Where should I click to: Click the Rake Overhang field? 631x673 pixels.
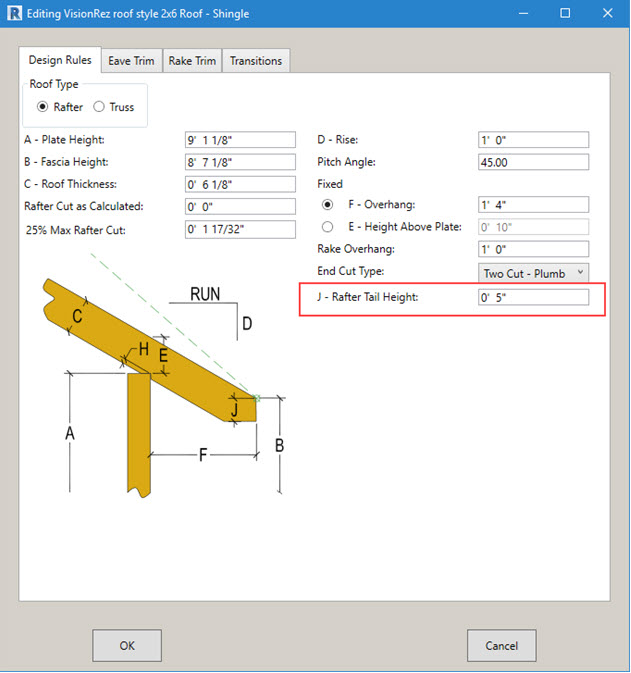[533, 249]
